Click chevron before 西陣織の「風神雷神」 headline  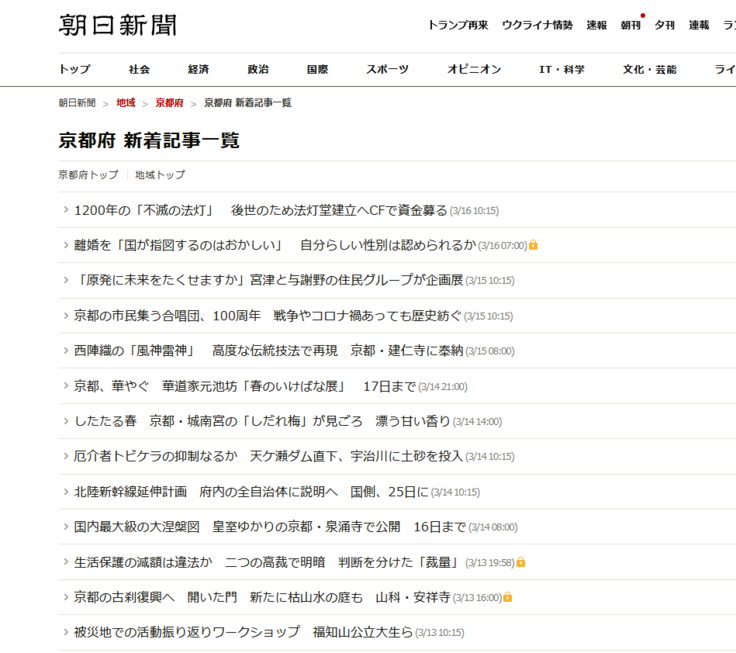click(66, 351)
